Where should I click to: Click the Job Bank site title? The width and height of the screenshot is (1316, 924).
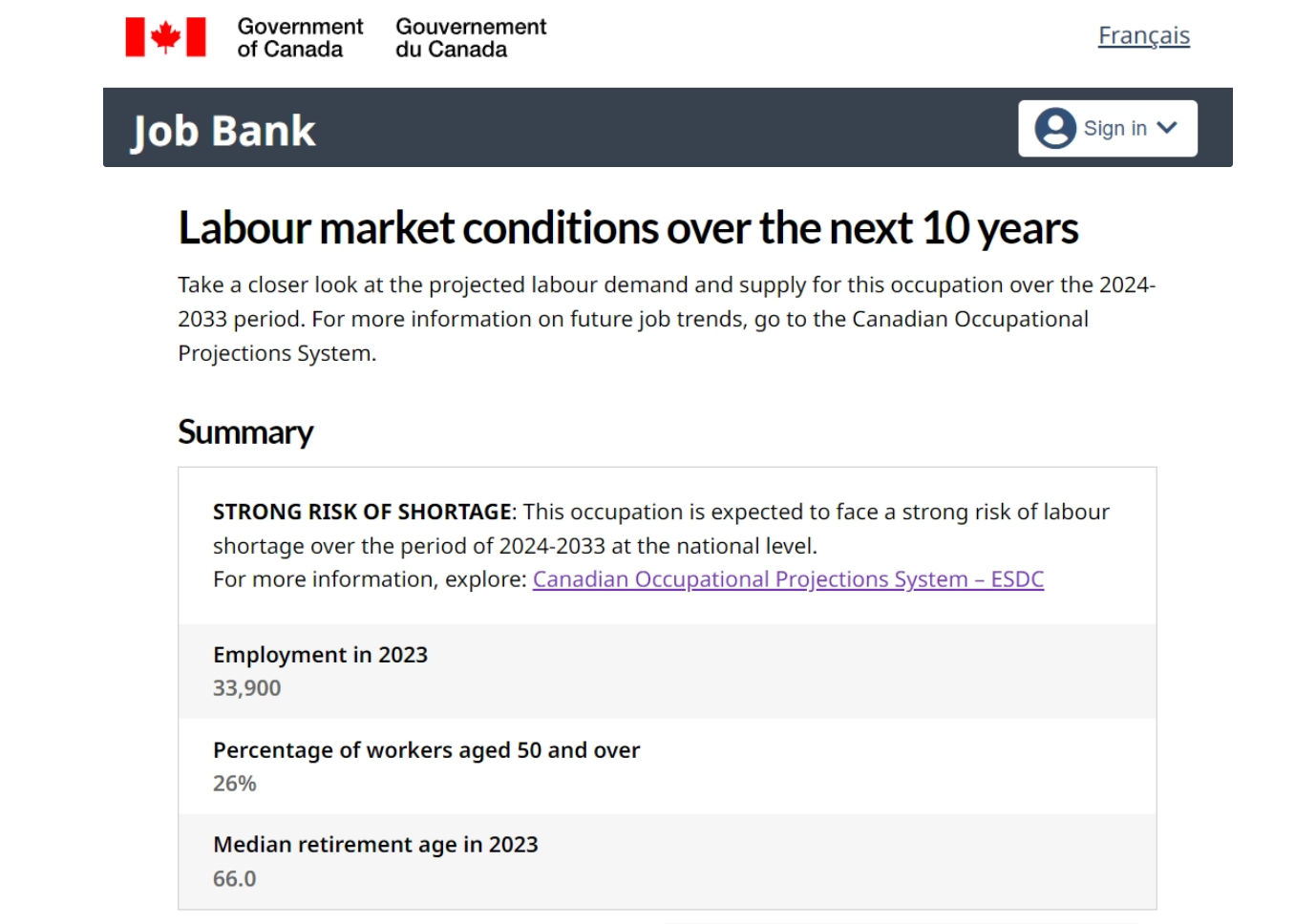click(x=223, y=131)
